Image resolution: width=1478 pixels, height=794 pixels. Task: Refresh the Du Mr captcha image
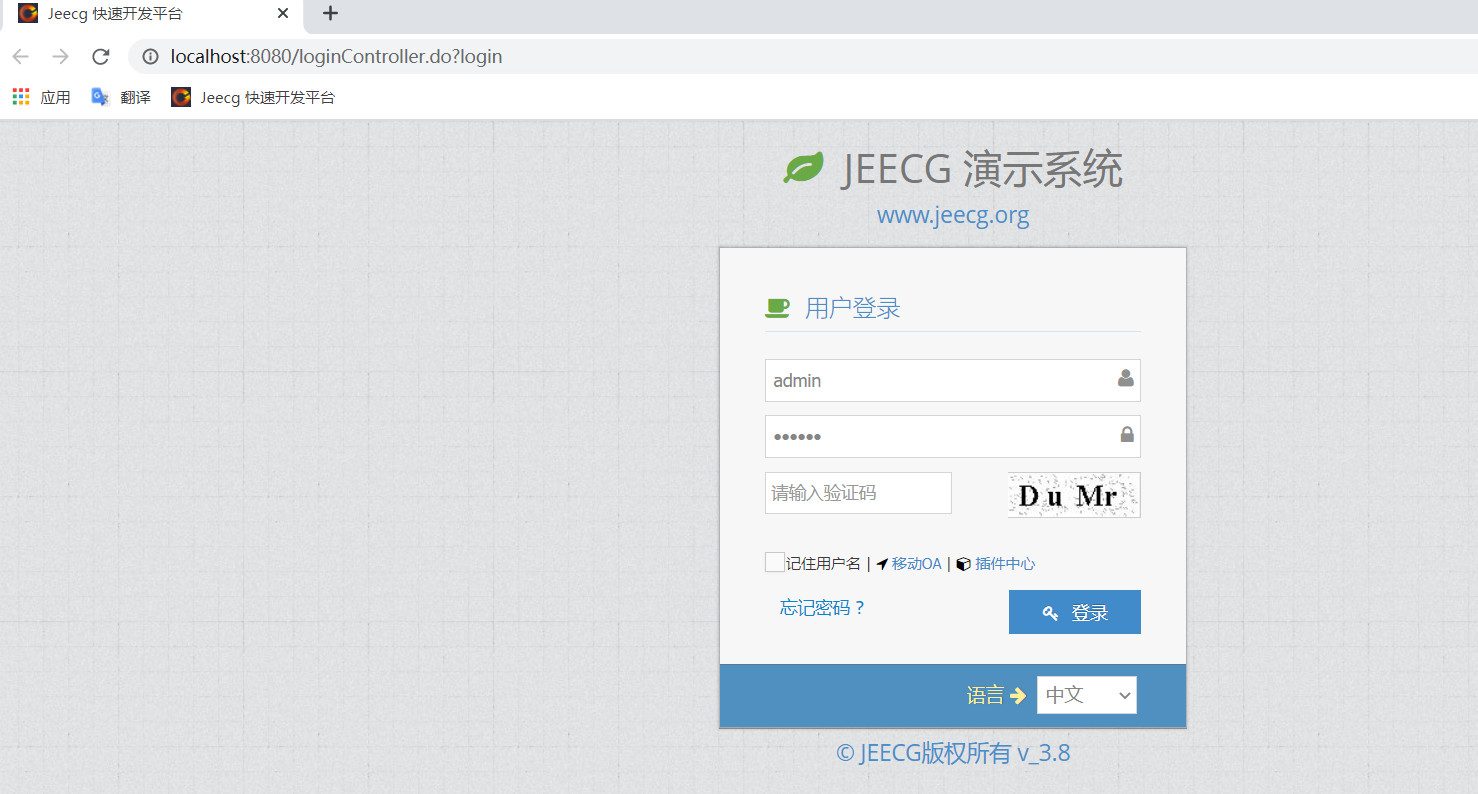(1074, 495)
